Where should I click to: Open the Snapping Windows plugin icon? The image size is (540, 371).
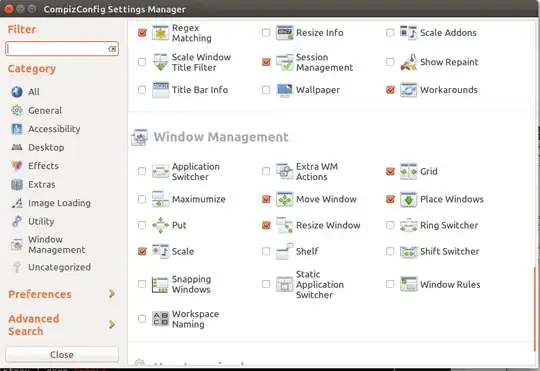coord(160,284)
